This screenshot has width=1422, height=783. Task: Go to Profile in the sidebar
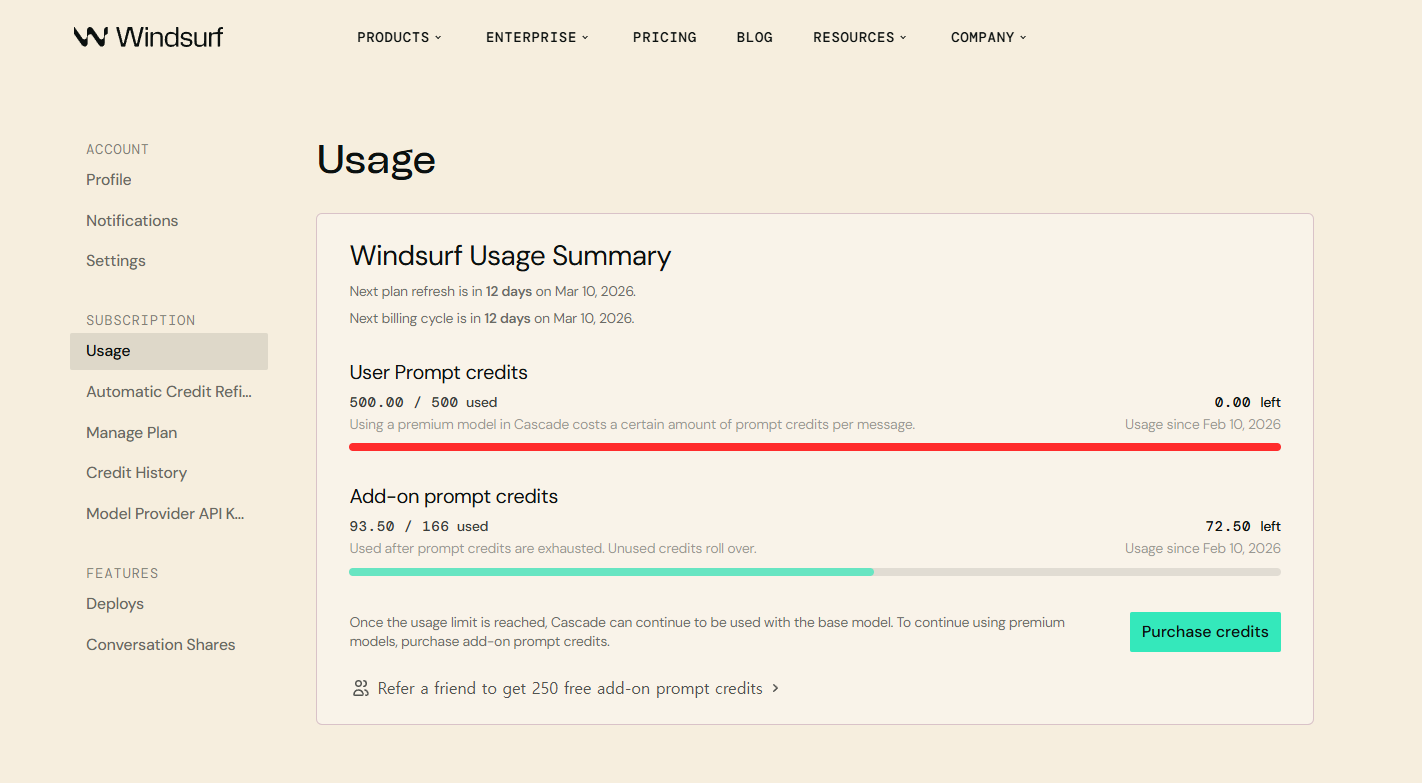click(x=109, y=180)
